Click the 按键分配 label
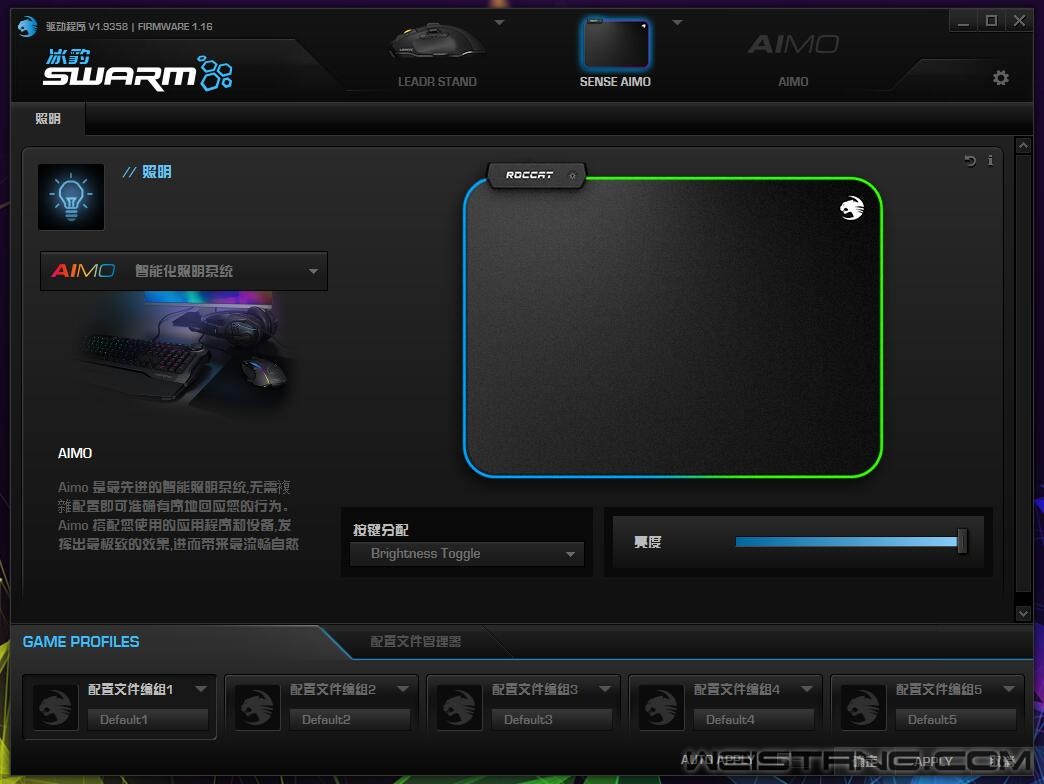 coord(381,530)
